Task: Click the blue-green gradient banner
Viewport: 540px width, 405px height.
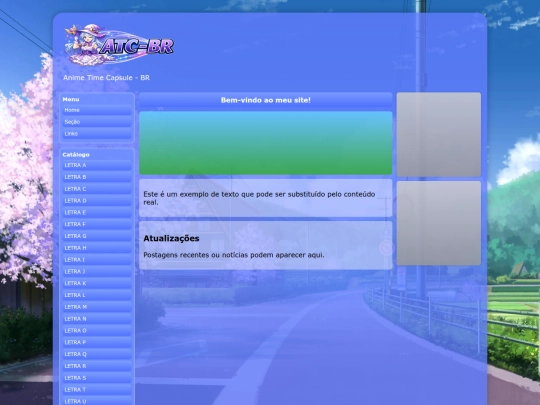Action: [x=266, y=143]
